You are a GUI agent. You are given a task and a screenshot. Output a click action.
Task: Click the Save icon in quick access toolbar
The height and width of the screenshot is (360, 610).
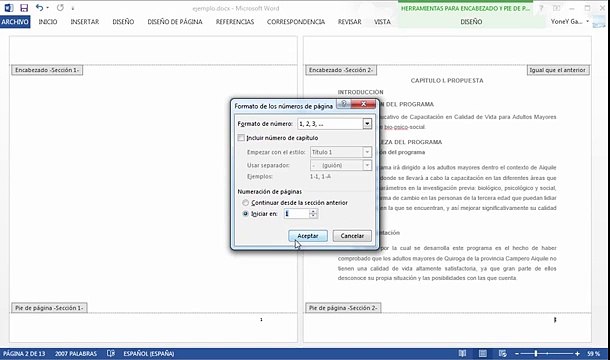24,8
